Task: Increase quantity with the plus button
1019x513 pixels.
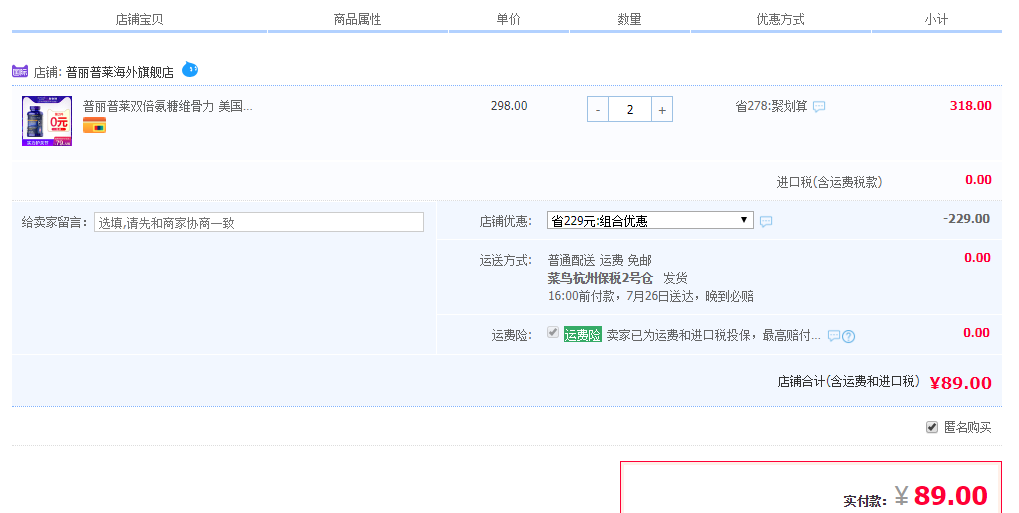Action: click(661, 109)
